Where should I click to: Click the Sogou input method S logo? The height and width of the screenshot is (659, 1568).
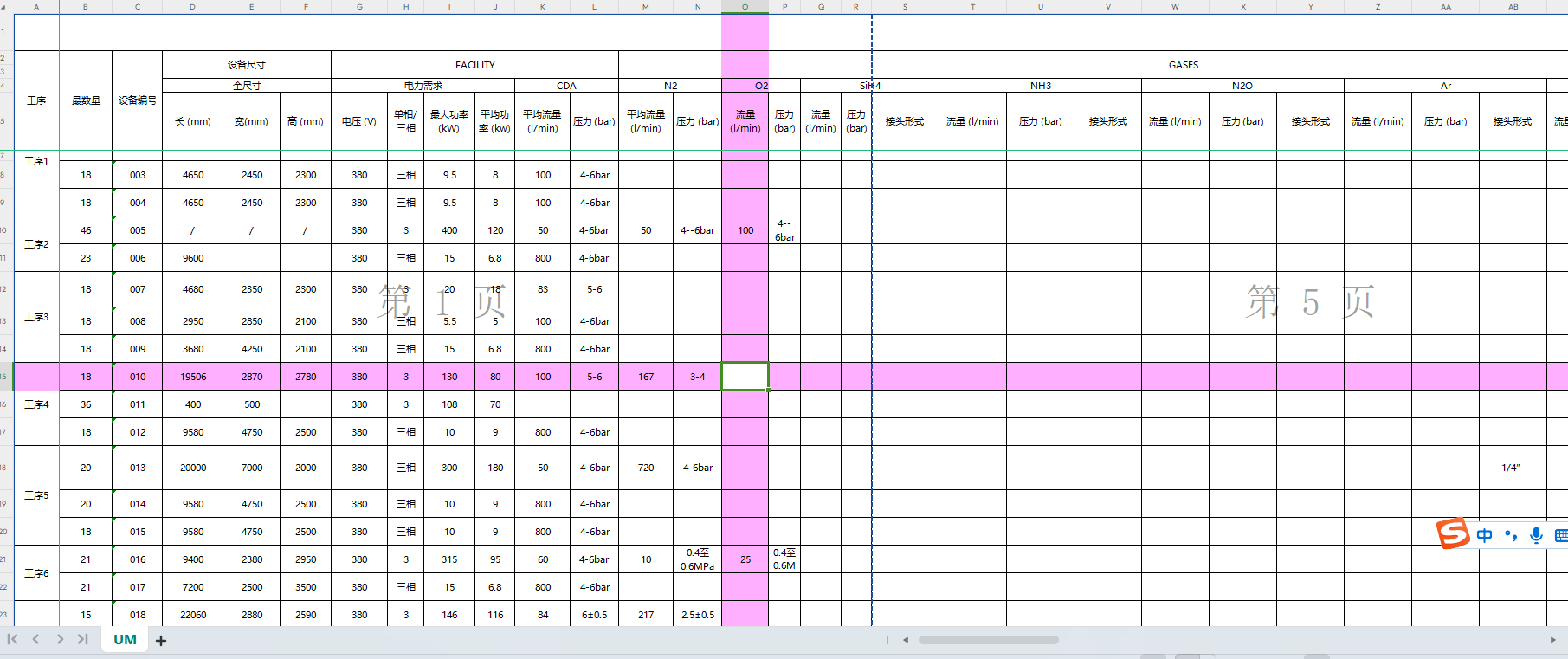pos(1453,533)
